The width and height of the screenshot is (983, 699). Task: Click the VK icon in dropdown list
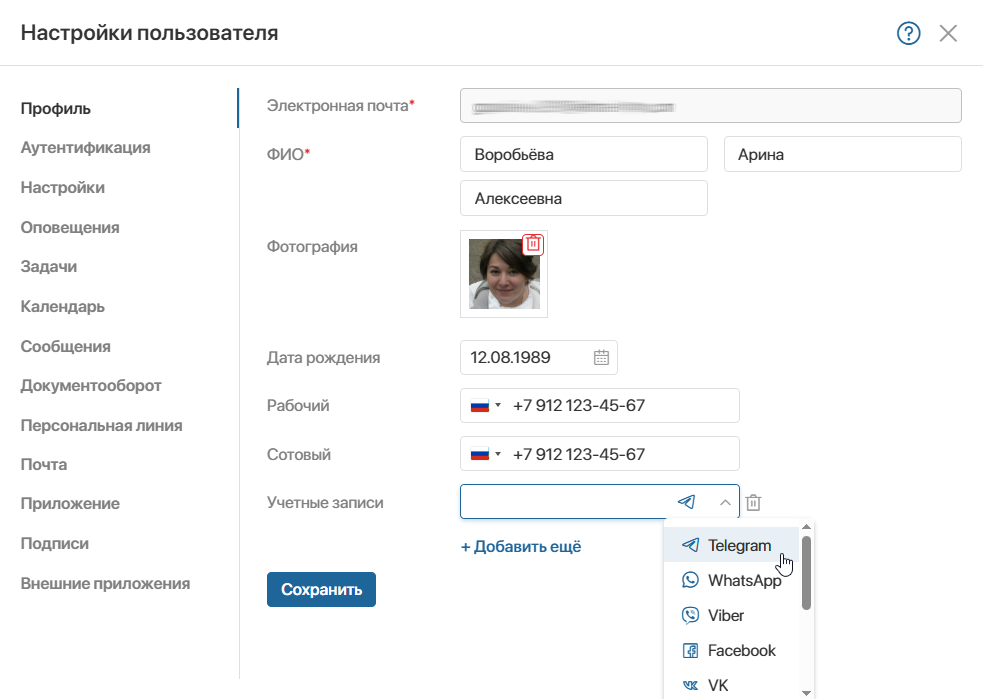[x=690, y=685]
